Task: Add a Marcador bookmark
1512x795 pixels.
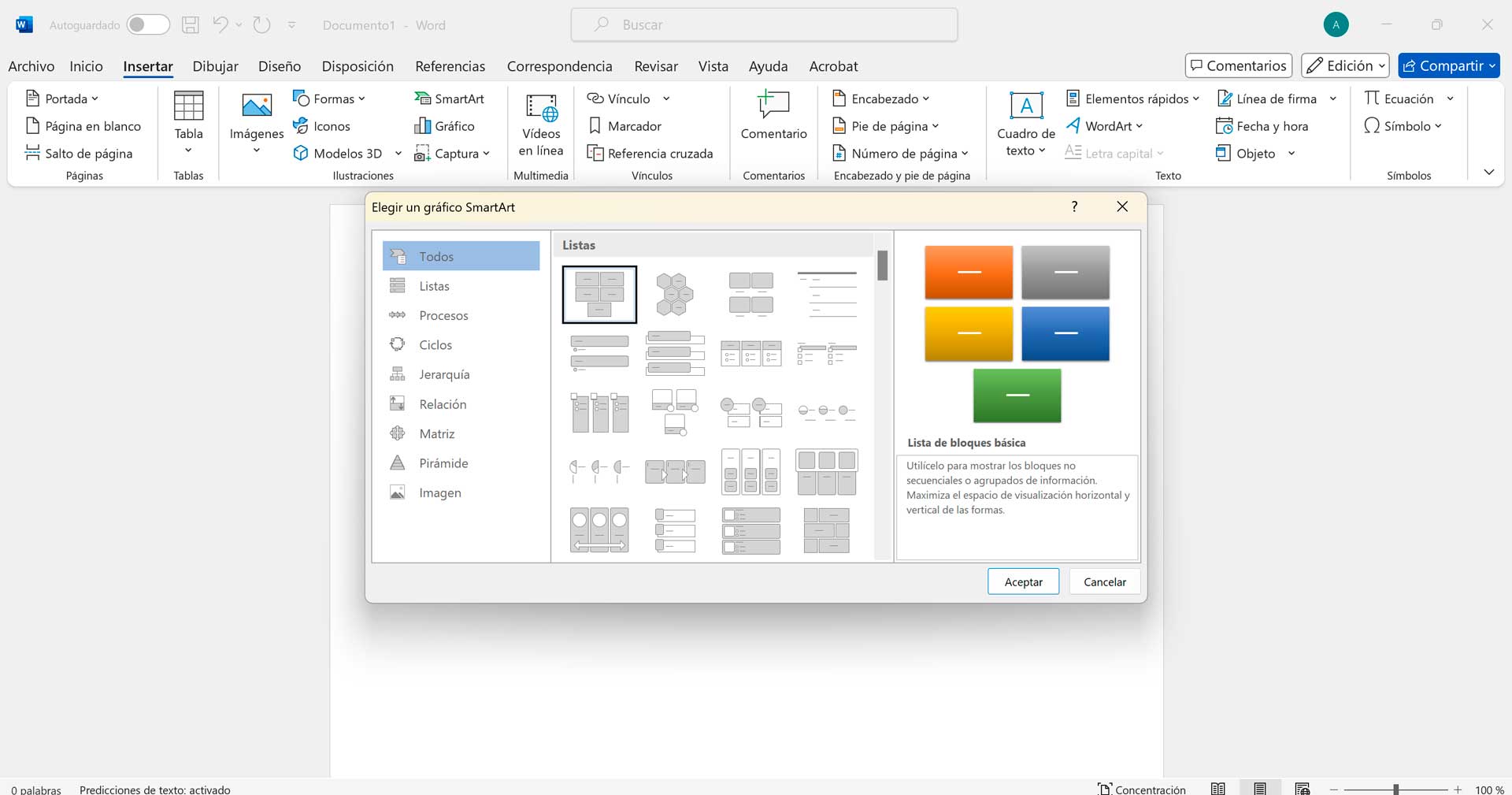Action: coord(625,126)
